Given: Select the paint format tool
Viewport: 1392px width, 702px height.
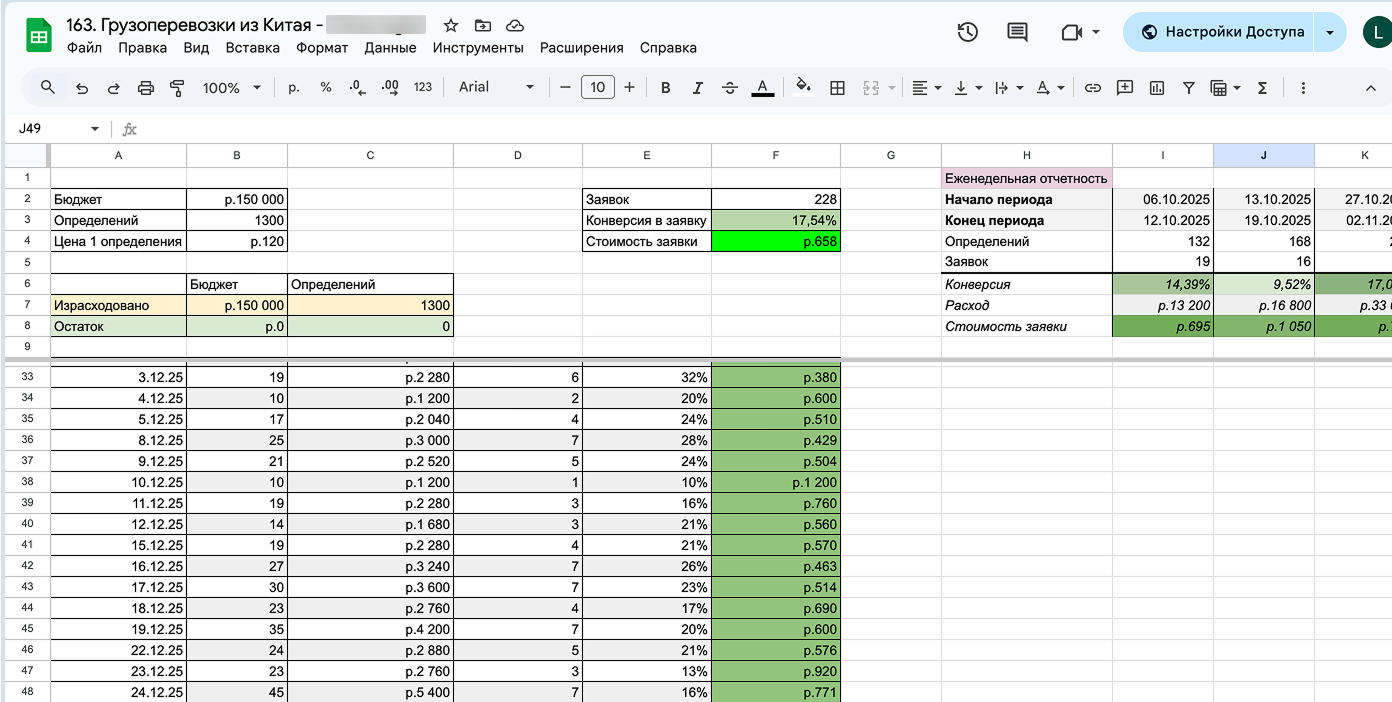Looking at the screenshot, I should tap(177, 88).
